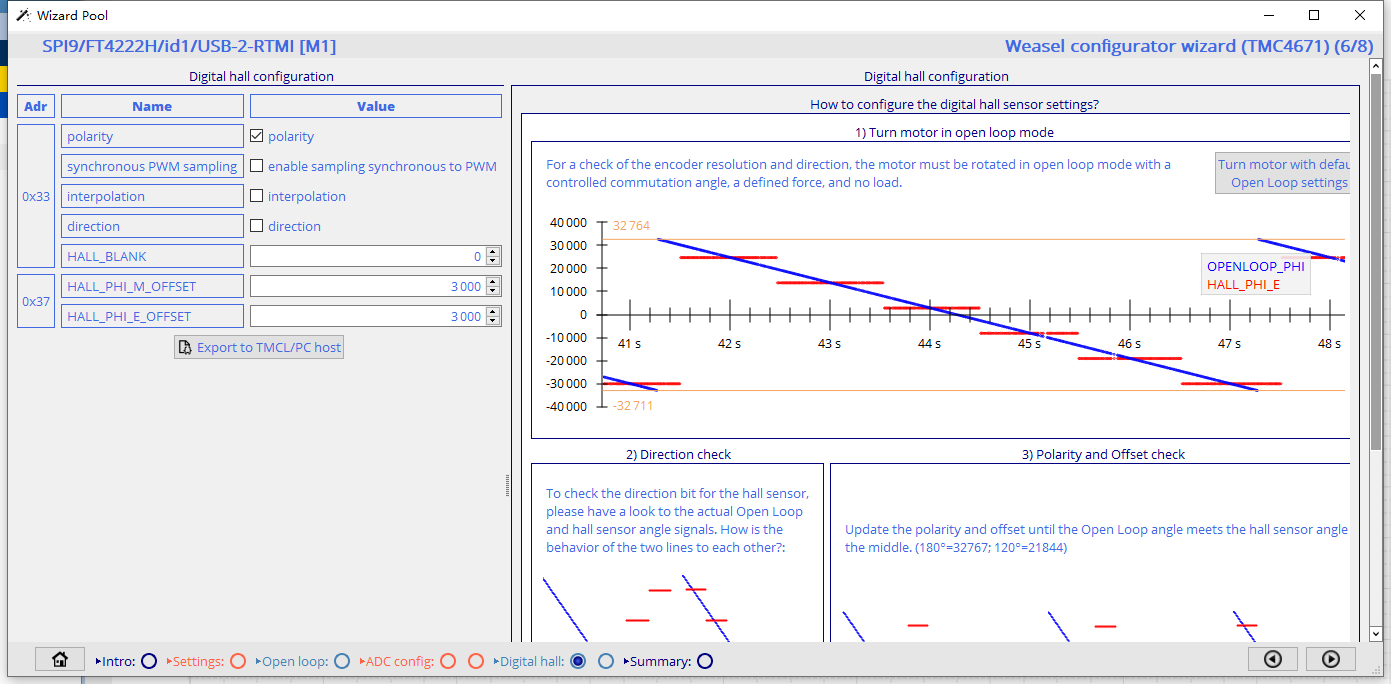Increase the HALL_BLANK value
Image resolution: width=1391 pixels, height=684 pixels.
493,252
